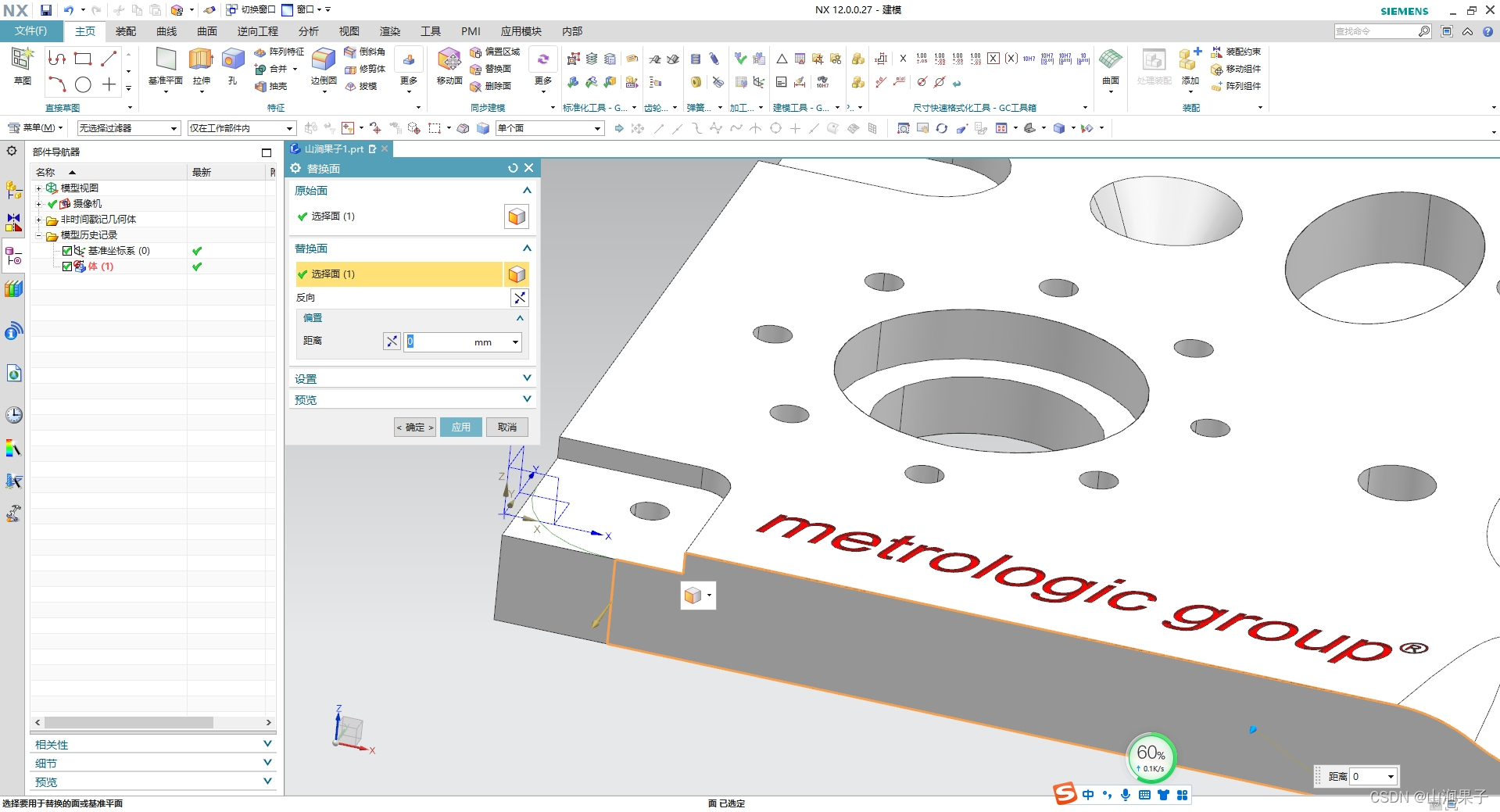Pick the Draft (拔模) tool
Image resolution: width=1500 pixels, height=812 pixels.
[361, 86]
